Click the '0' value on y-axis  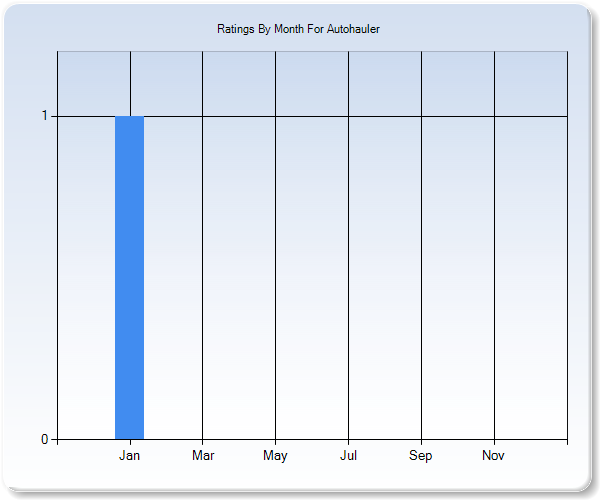click(x=45, y=439)
